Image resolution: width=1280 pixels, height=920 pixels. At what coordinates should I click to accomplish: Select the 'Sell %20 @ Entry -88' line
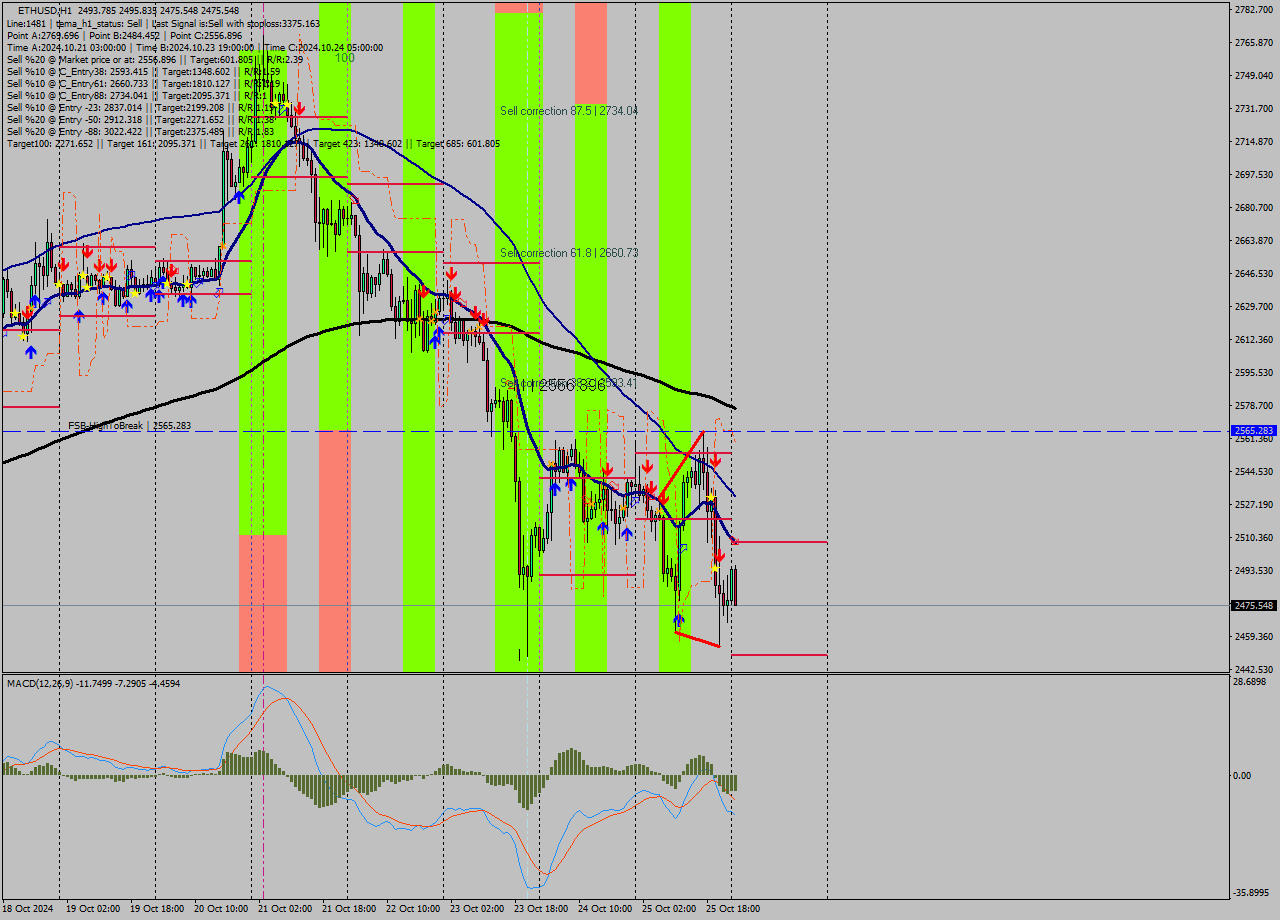tap(141, 131)
